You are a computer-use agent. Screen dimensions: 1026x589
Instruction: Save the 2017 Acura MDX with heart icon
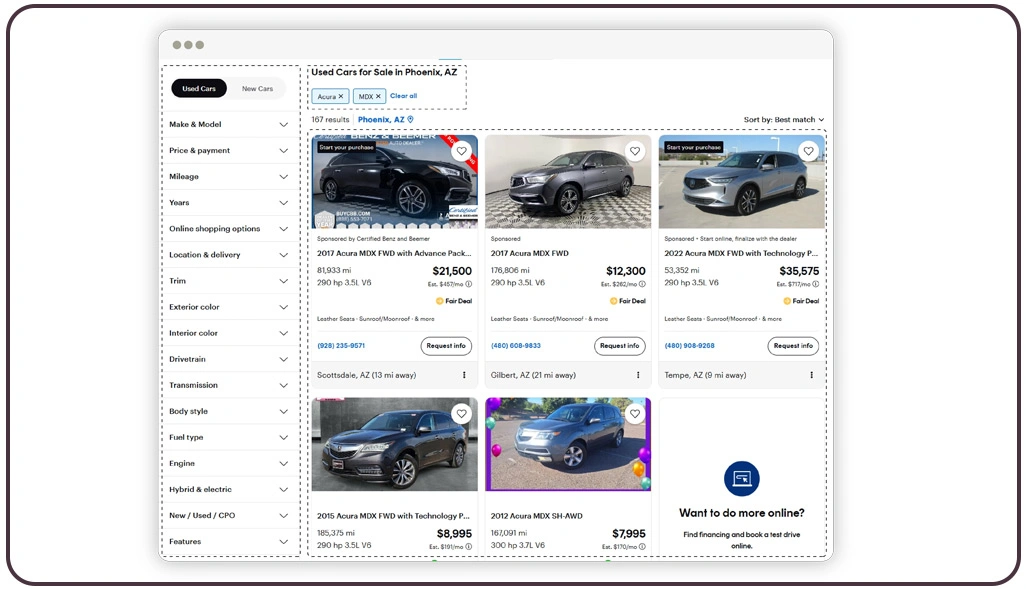pos(462,151)
